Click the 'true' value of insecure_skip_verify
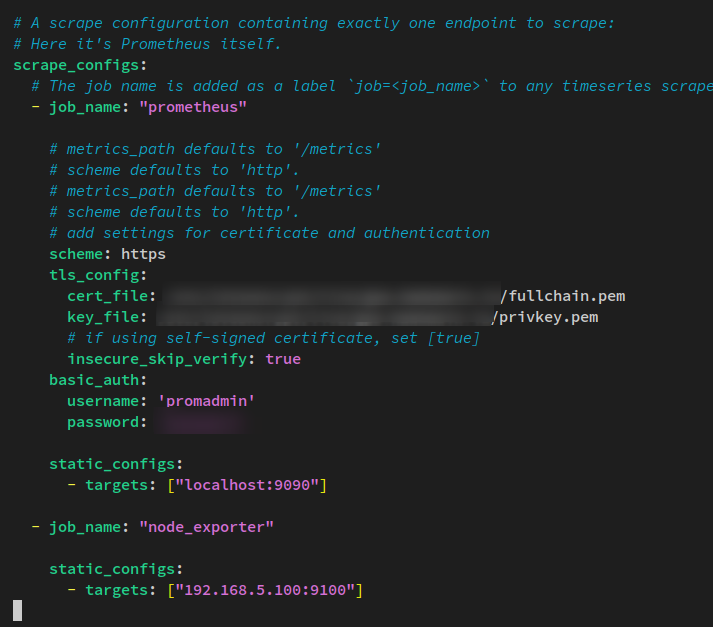Viewport: 713px width, 627px height. tap(283, 359)
